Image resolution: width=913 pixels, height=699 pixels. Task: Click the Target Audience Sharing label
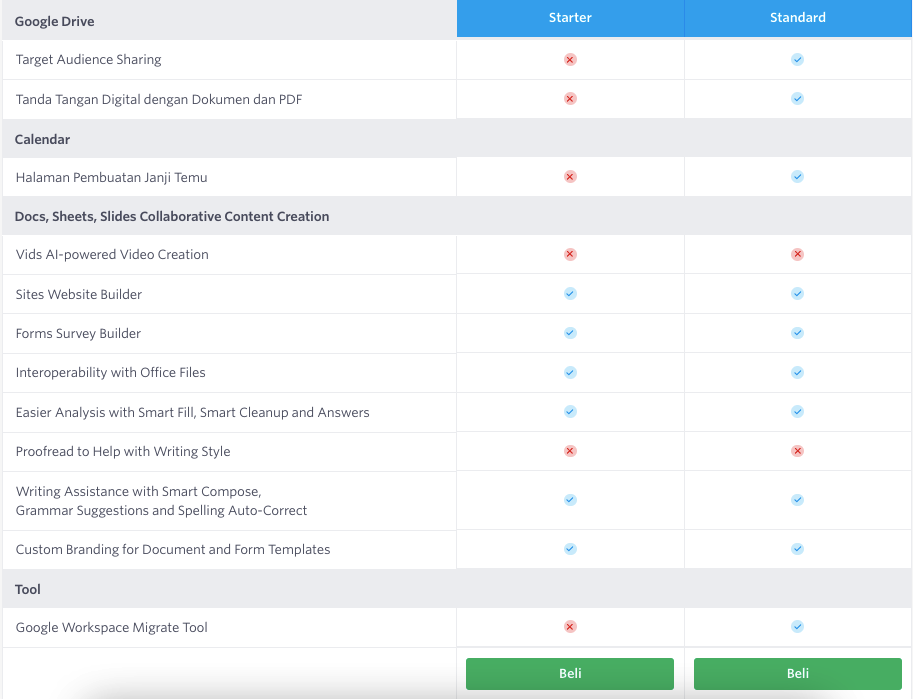(89, 59)
